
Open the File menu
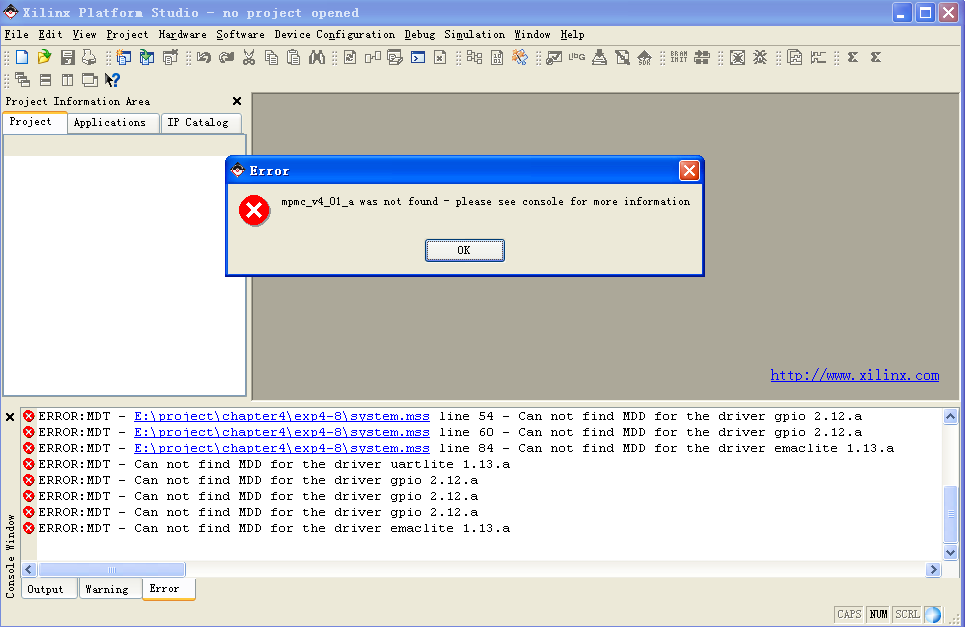(x=17, y=35)
